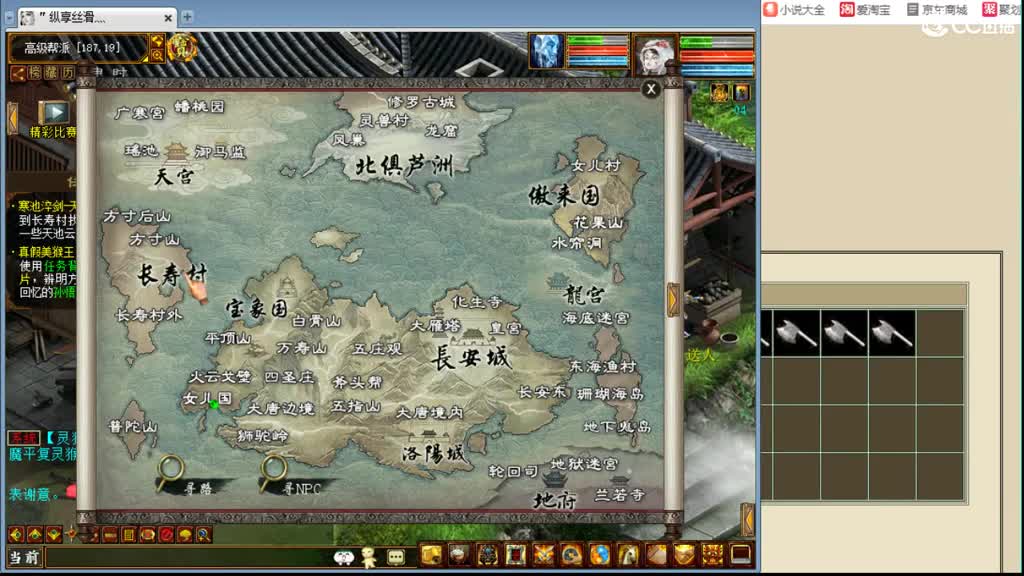Expand the arrow at bottom right corner
This screenshot has height=576, width=1024.
[x=748, y=520]
